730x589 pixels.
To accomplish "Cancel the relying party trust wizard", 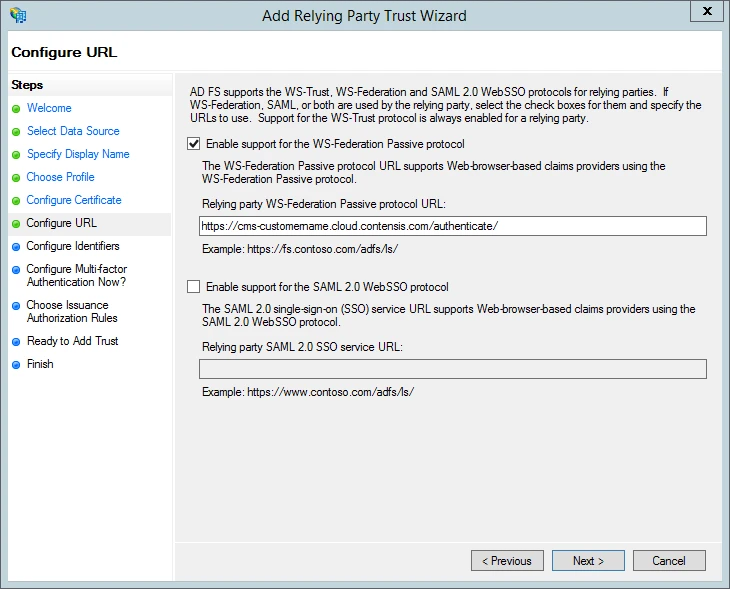I will click(669, 561).
